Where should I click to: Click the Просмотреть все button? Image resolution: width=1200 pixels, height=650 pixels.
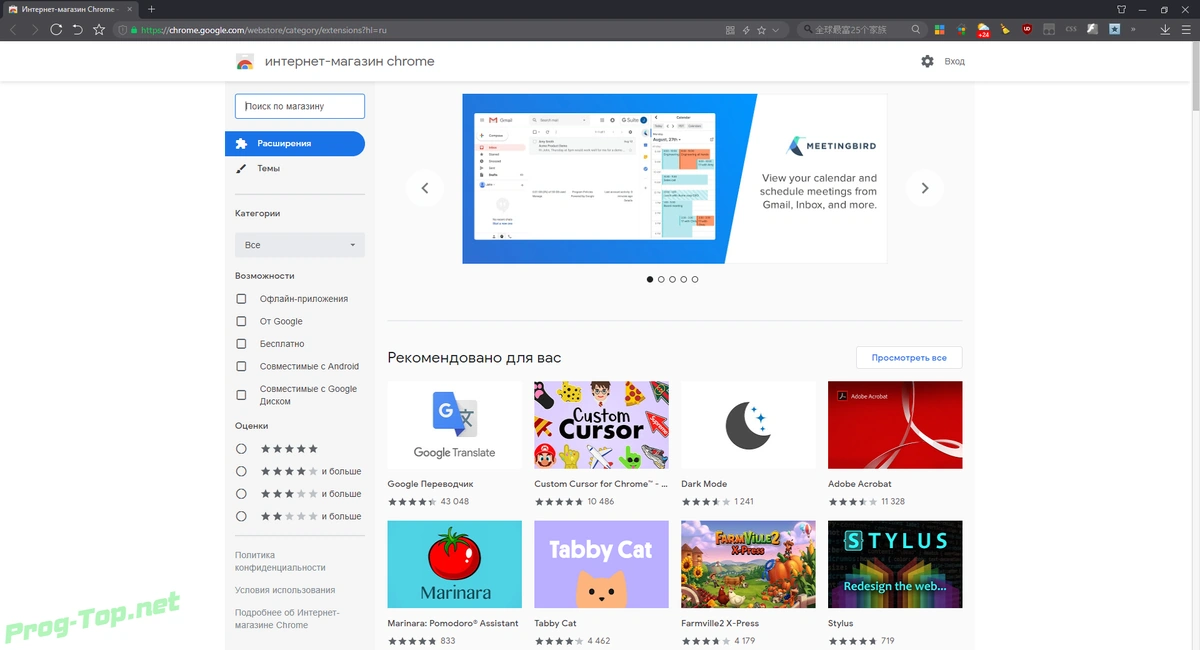click(x=909, y=357)
